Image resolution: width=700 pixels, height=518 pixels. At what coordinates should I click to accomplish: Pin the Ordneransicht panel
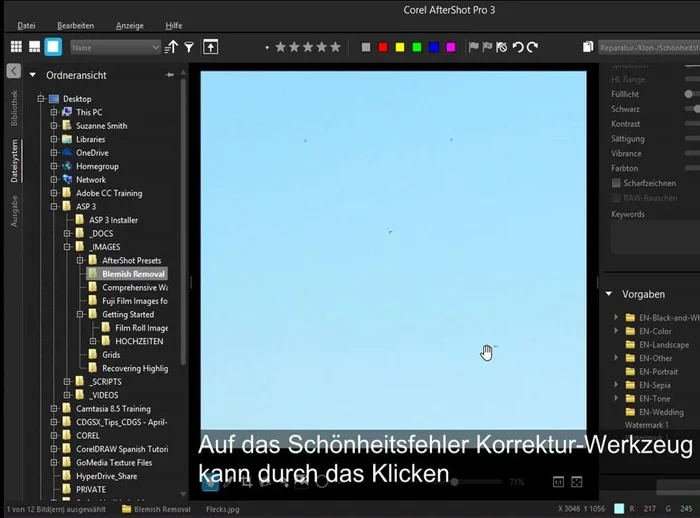[170, 75]
